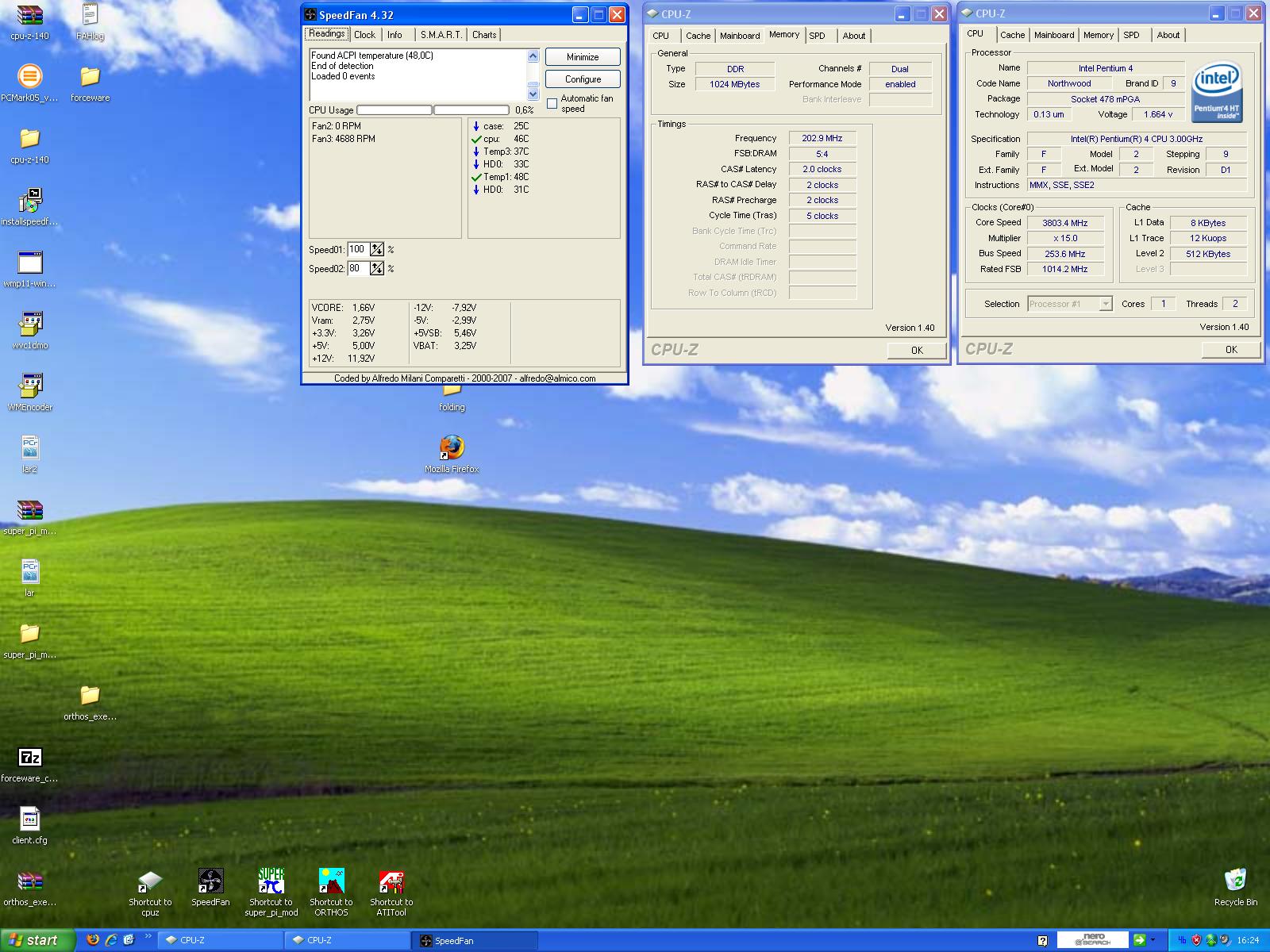
Task: Open the lar2 PCMark result file
Action: (x=29, y=455)
